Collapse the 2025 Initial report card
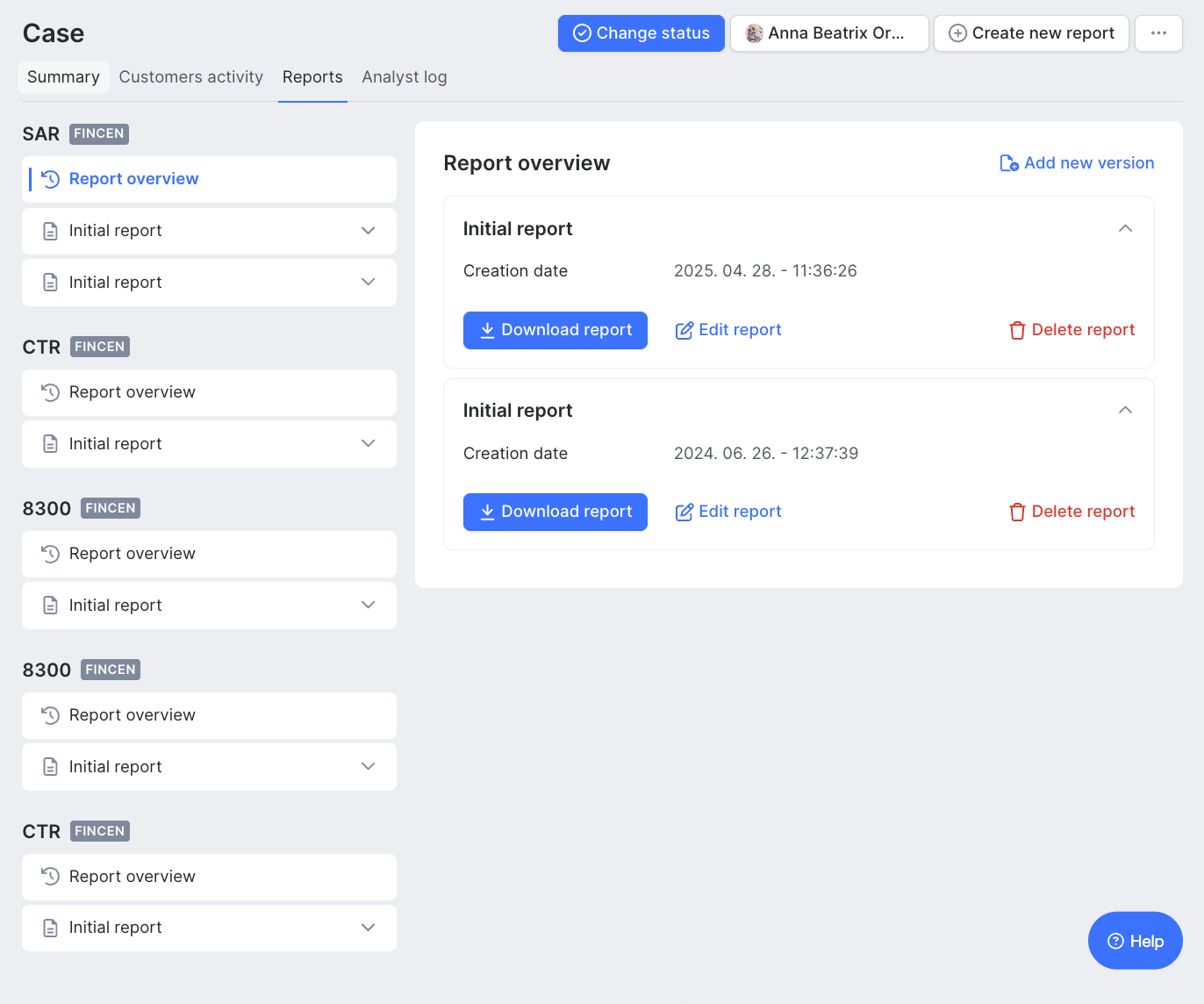Screen dimensions: 1204x1004 tap(1125, 228)
